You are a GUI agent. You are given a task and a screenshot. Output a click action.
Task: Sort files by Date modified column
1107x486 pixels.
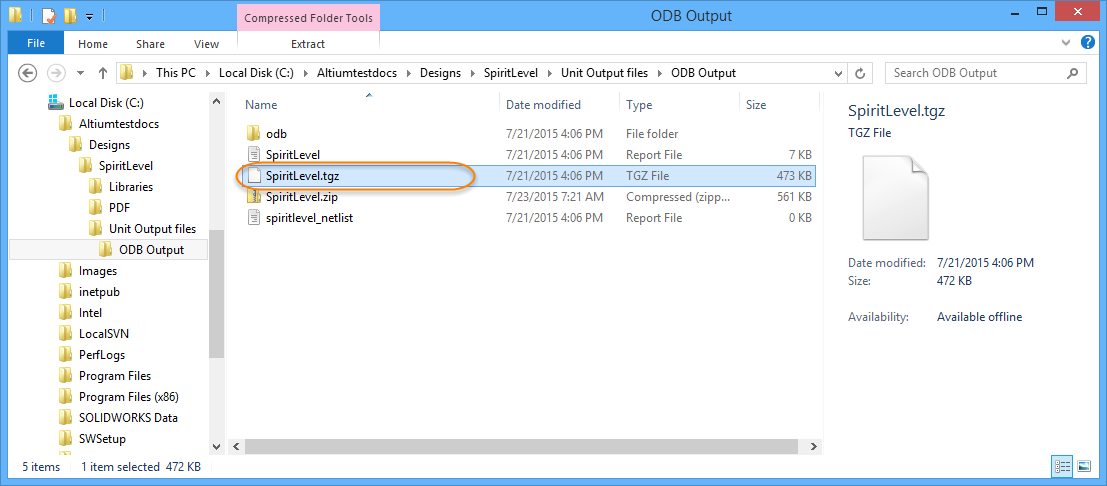pyautogui.click(x=543, y=105)
